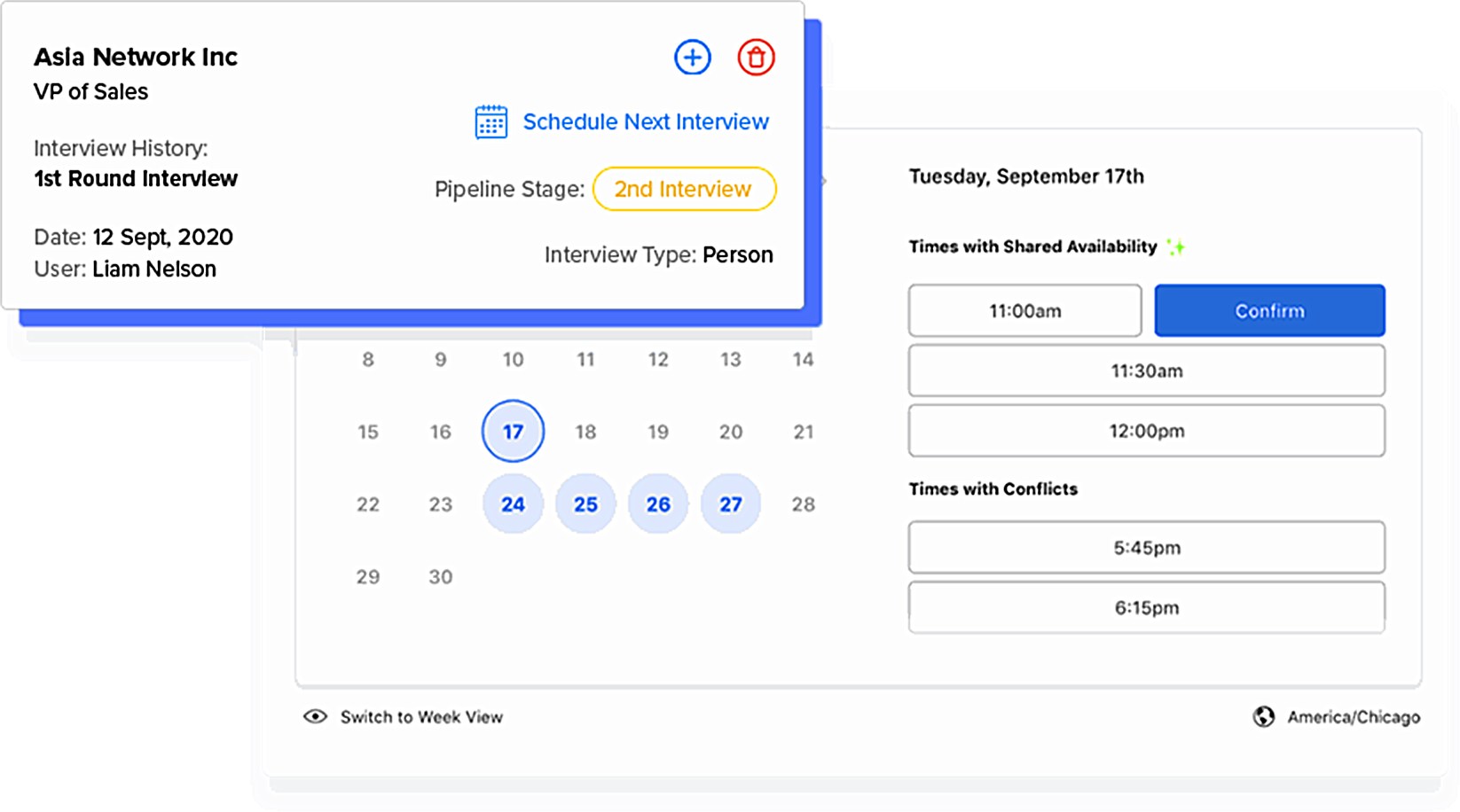Click date 8 in the calendar
The image size is (1460, 812).
point(368,359)
